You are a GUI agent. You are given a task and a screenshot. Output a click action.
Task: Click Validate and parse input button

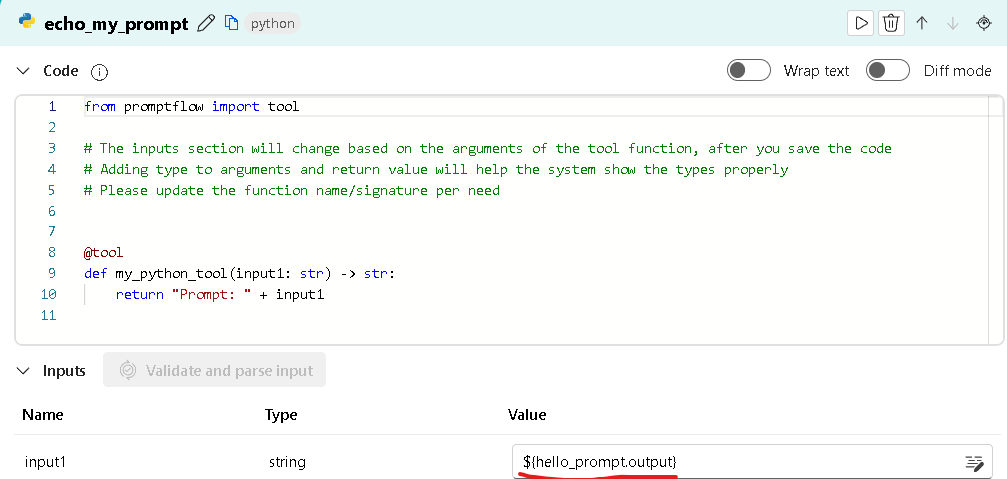(x=214, y=371)
